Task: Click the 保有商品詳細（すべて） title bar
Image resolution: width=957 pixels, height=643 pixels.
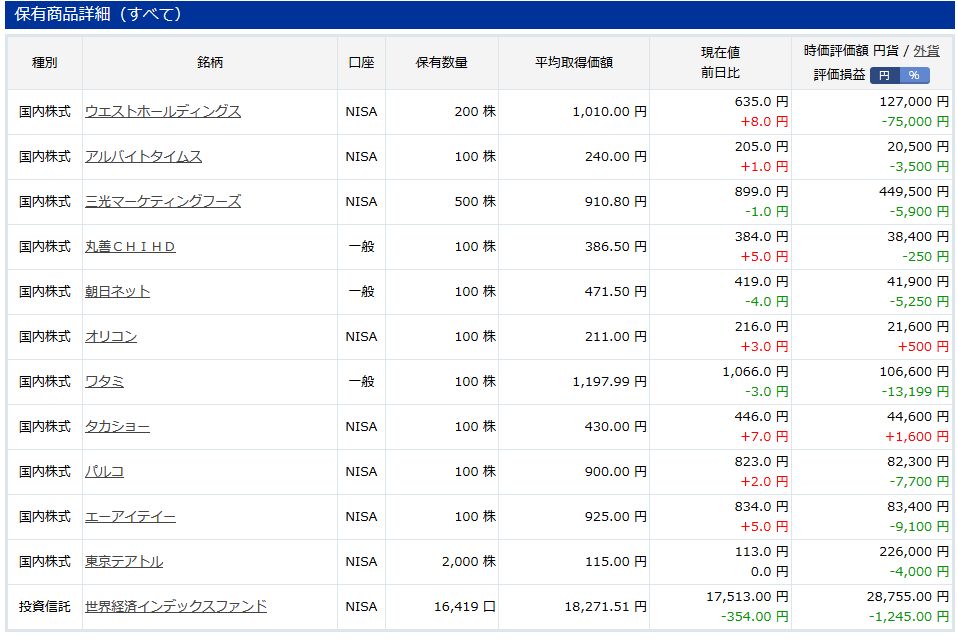Action: (480, 14)
